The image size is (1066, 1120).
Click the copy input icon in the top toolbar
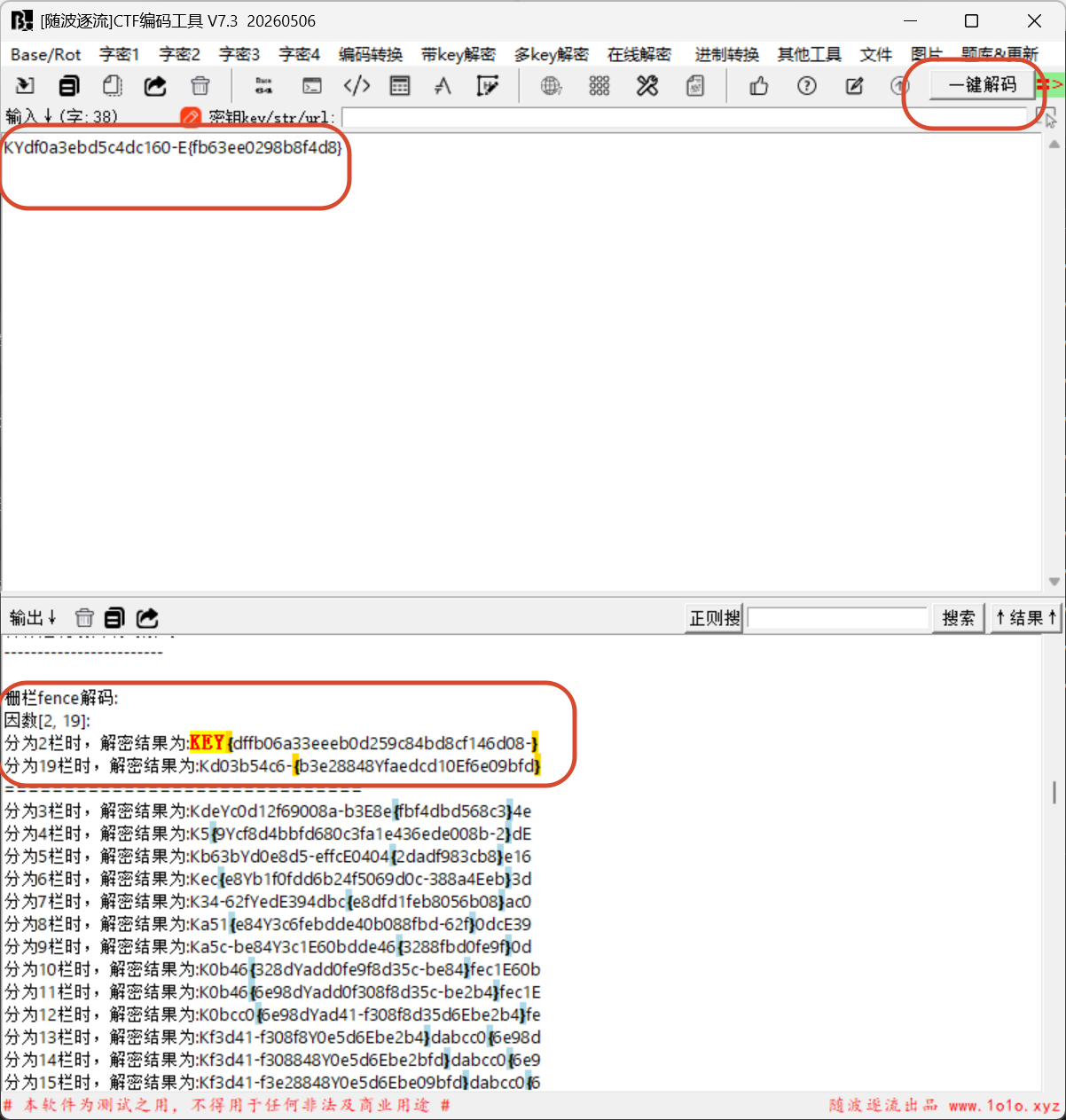point(69,86)
